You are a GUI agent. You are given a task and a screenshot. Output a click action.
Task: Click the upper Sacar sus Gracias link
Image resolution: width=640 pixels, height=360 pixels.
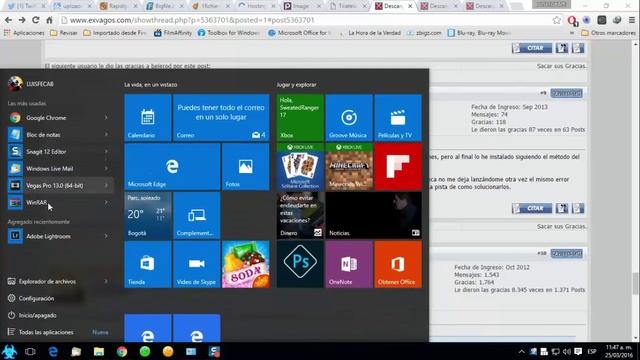pos(562,66)
